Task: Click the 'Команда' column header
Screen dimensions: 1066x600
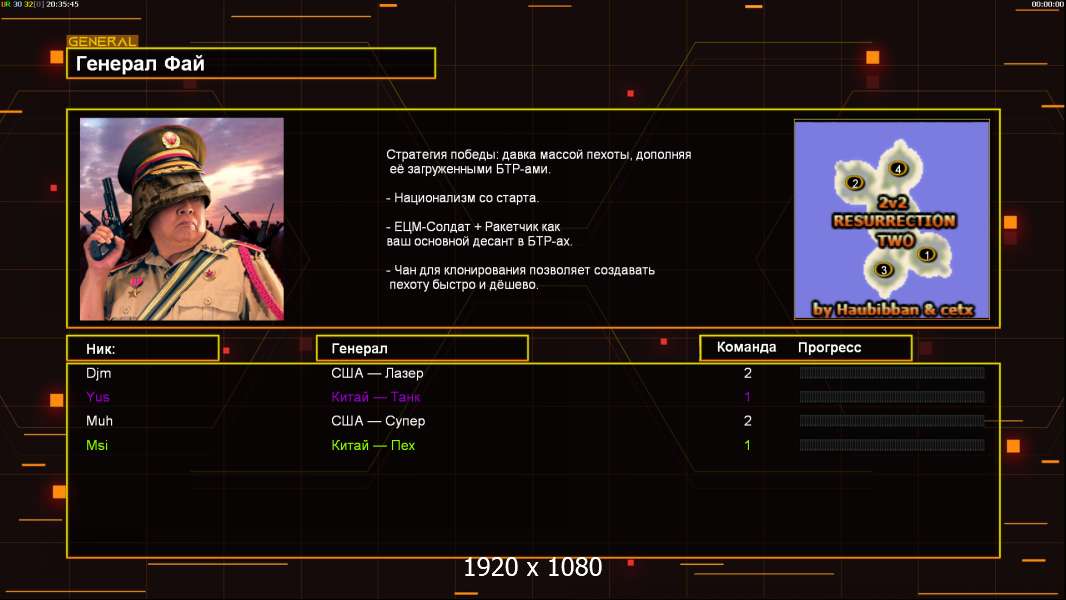Action: (x=746, y=347)
